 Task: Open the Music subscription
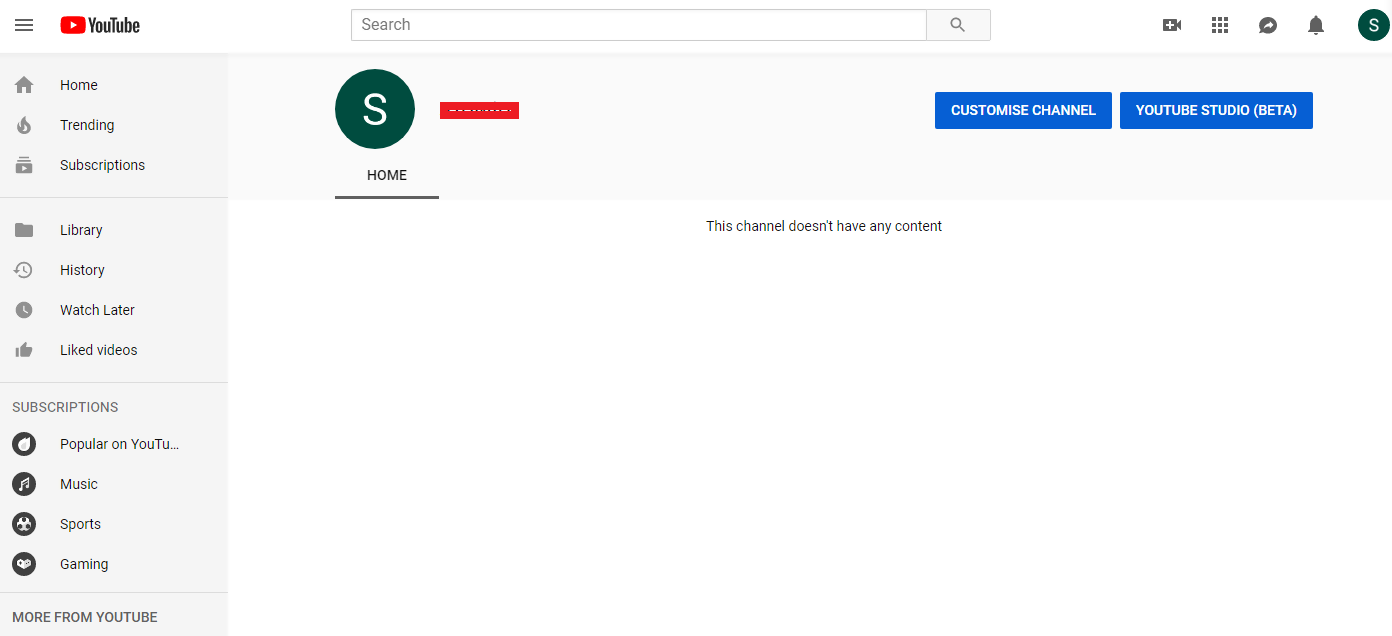click(x=114, y=484)
